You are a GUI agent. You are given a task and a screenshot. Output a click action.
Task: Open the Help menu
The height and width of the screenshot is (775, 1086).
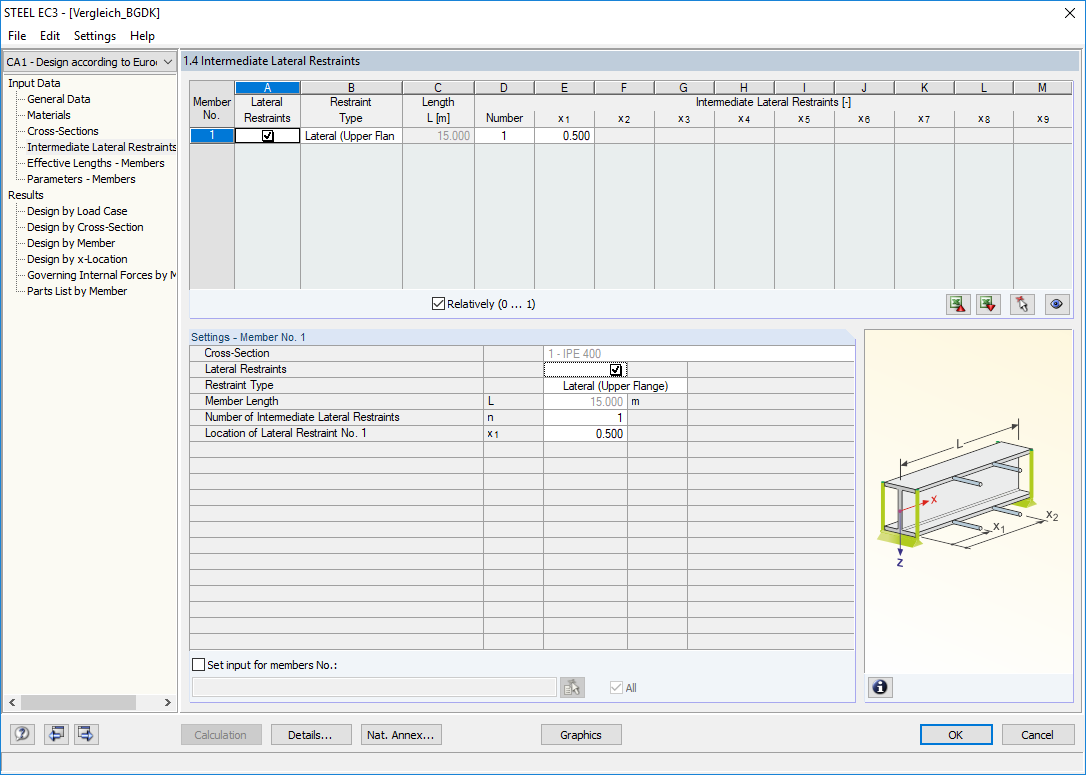[143, 36]
